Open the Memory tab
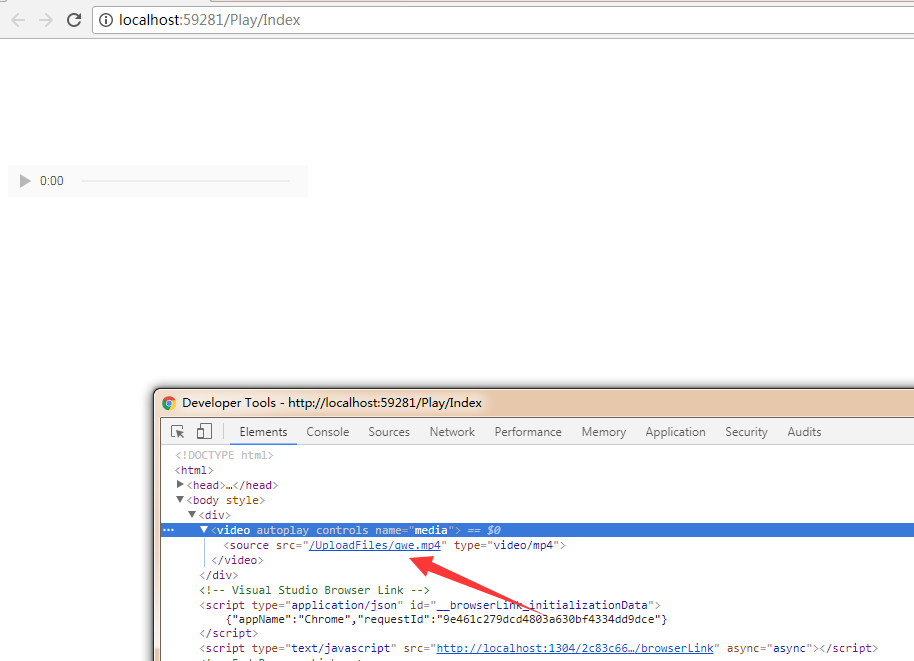The height and width of the screenshot is (661, 914). (603, 432)
